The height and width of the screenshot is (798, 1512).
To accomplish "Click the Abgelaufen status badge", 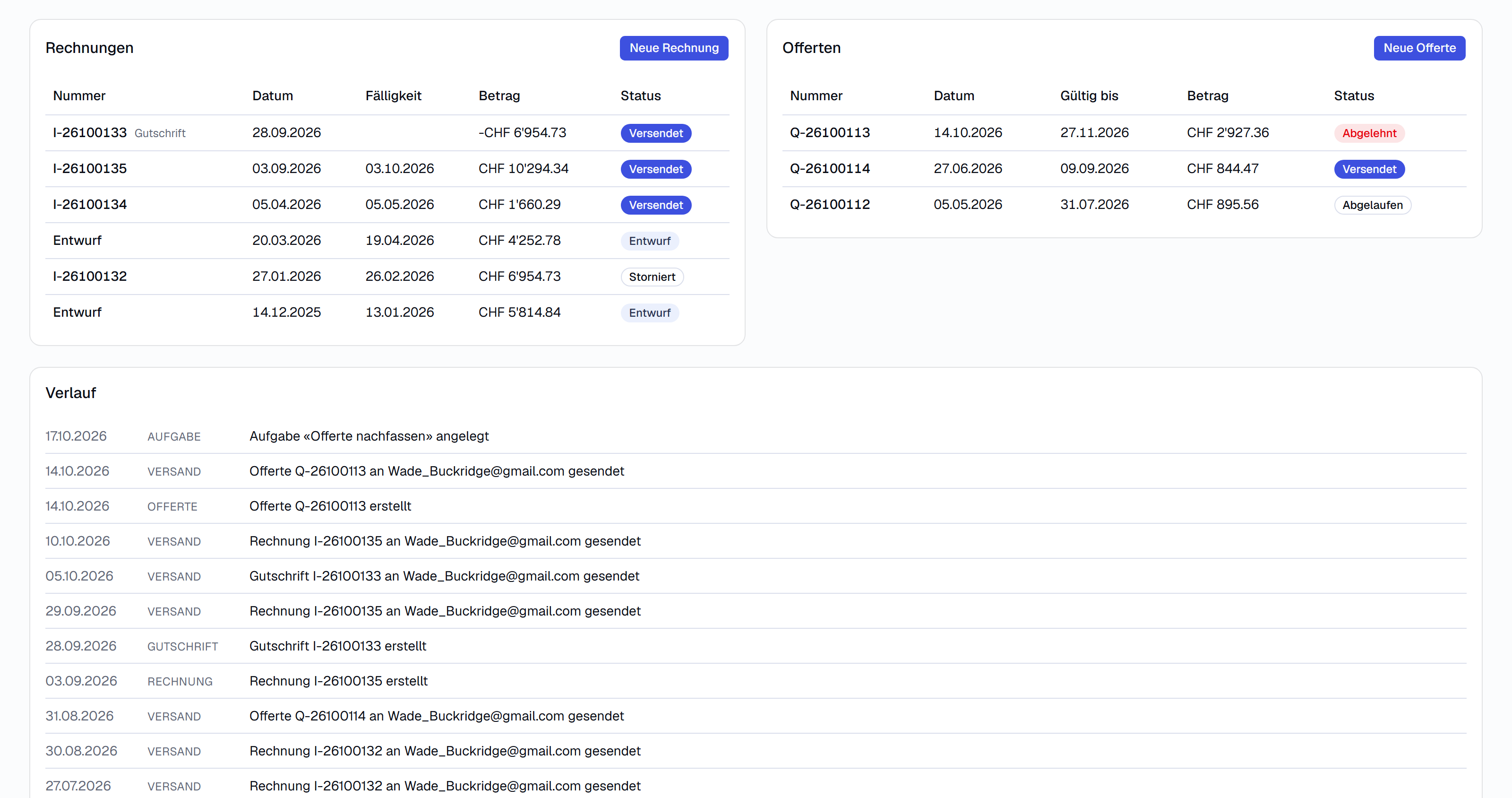I will coord(1372,205).
